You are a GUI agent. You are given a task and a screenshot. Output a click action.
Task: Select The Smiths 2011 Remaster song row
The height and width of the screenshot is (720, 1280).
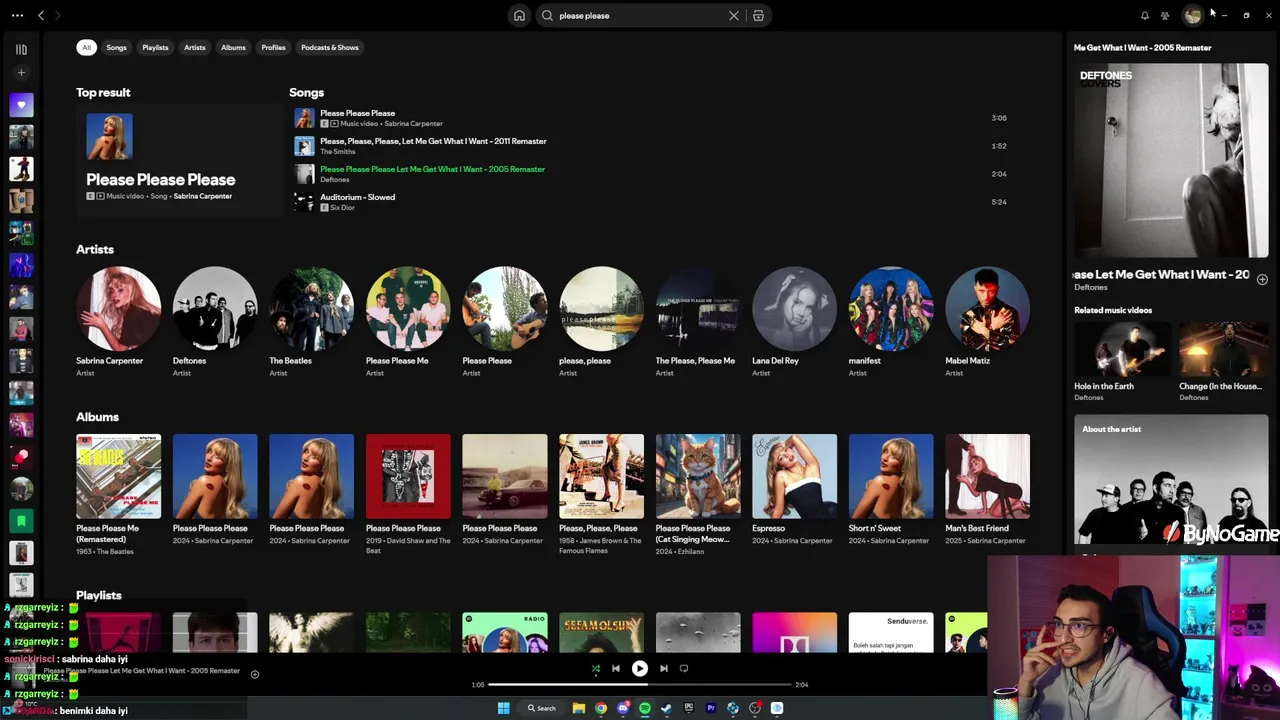[x=650, y=146]
